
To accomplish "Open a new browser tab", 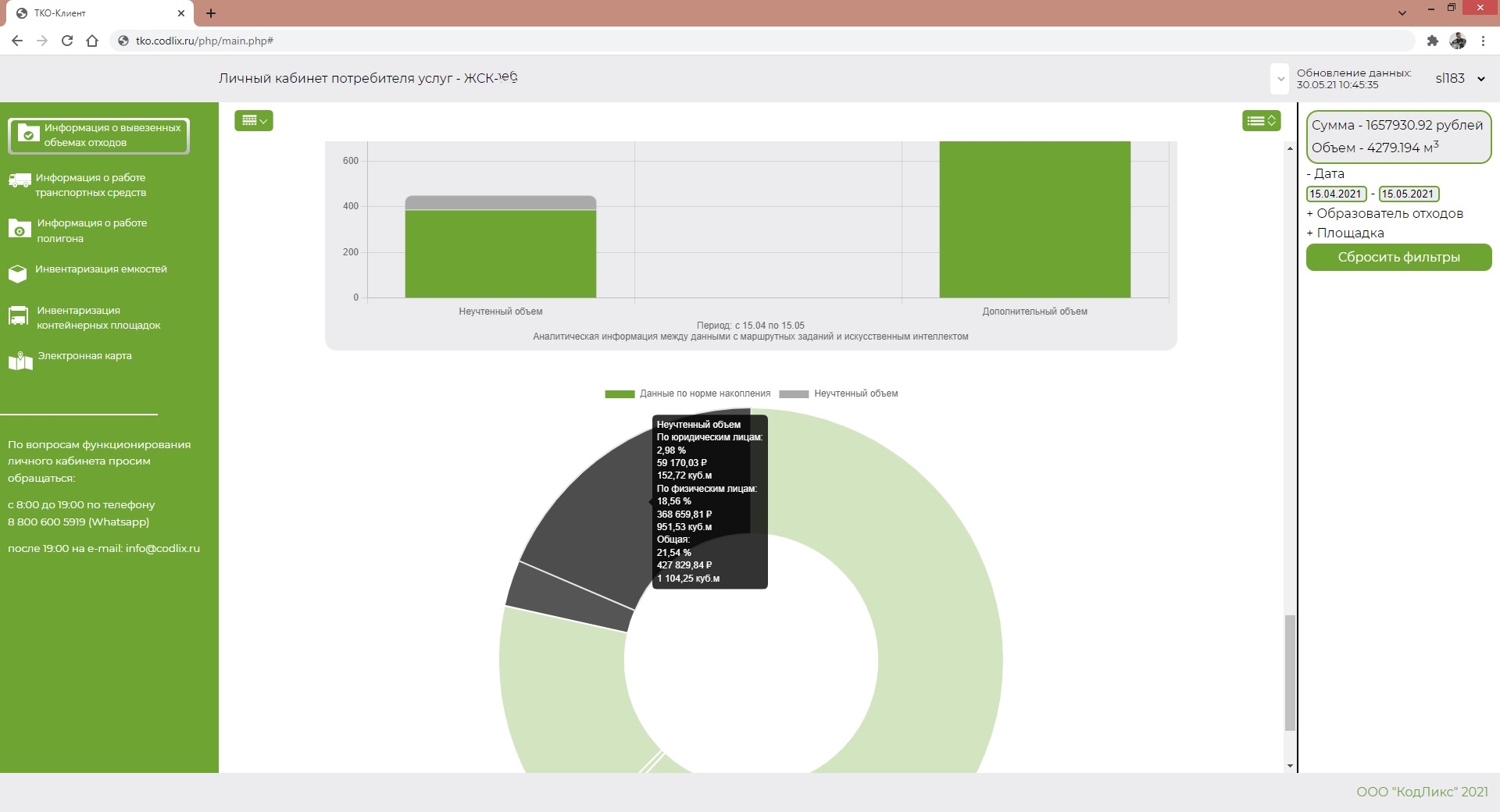I will pyautogui.click(x=211, y=13).
